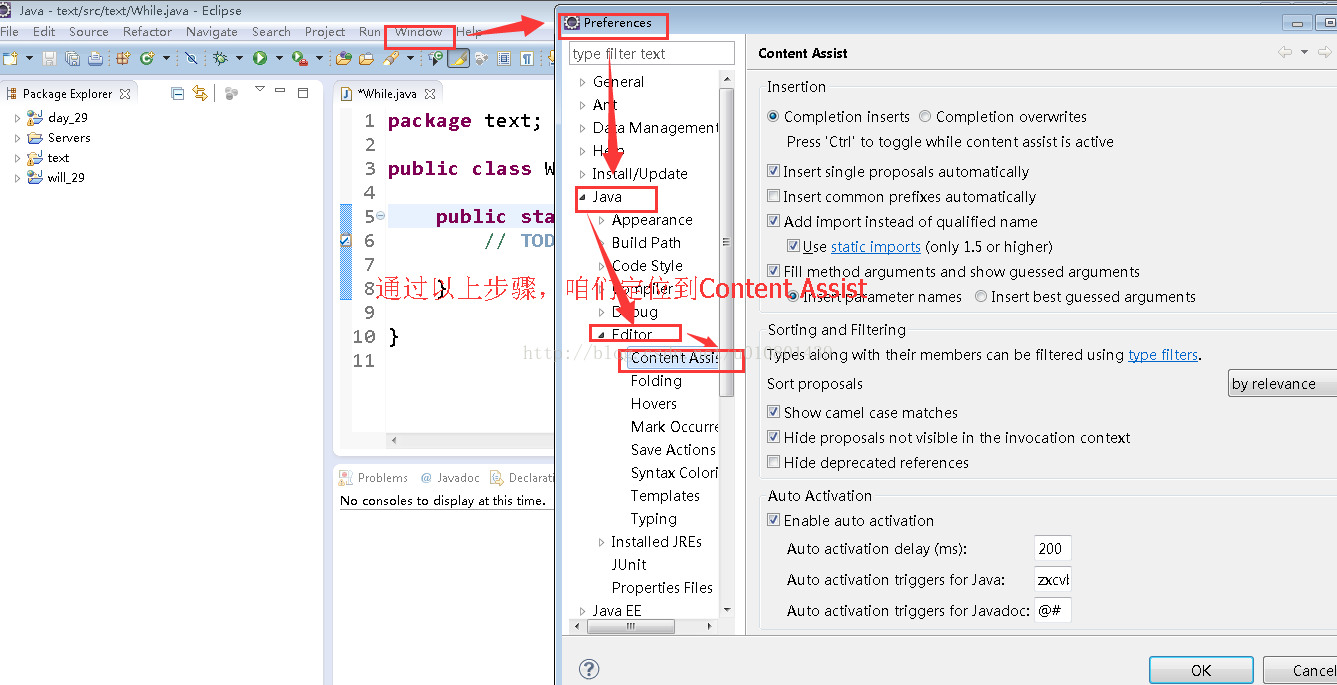Screen dimensions: 1337x685
Task: Expand will_29 project in Package Explorer
Action: coord(17,178)
